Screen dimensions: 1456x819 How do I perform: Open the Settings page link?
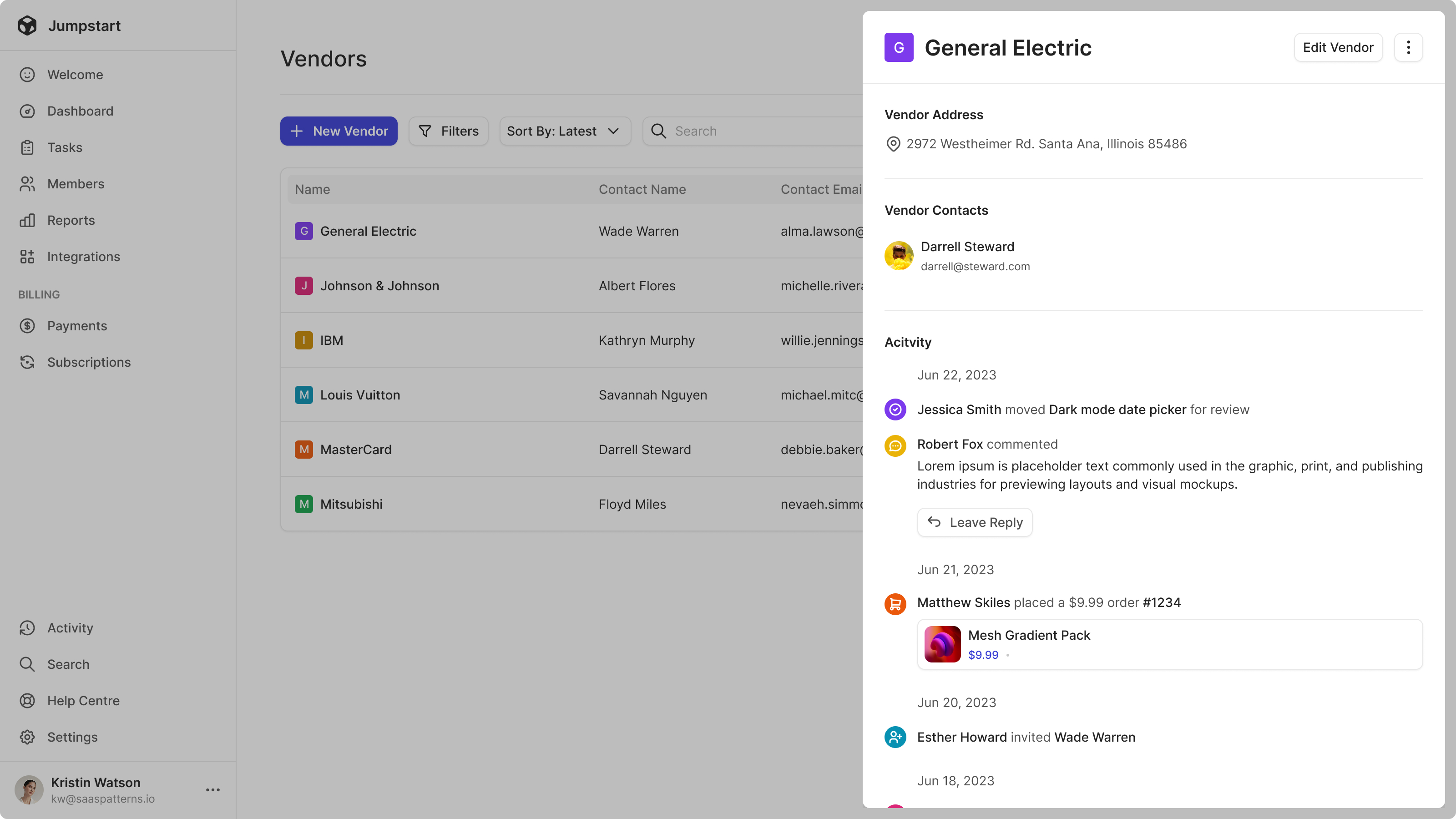72,737
